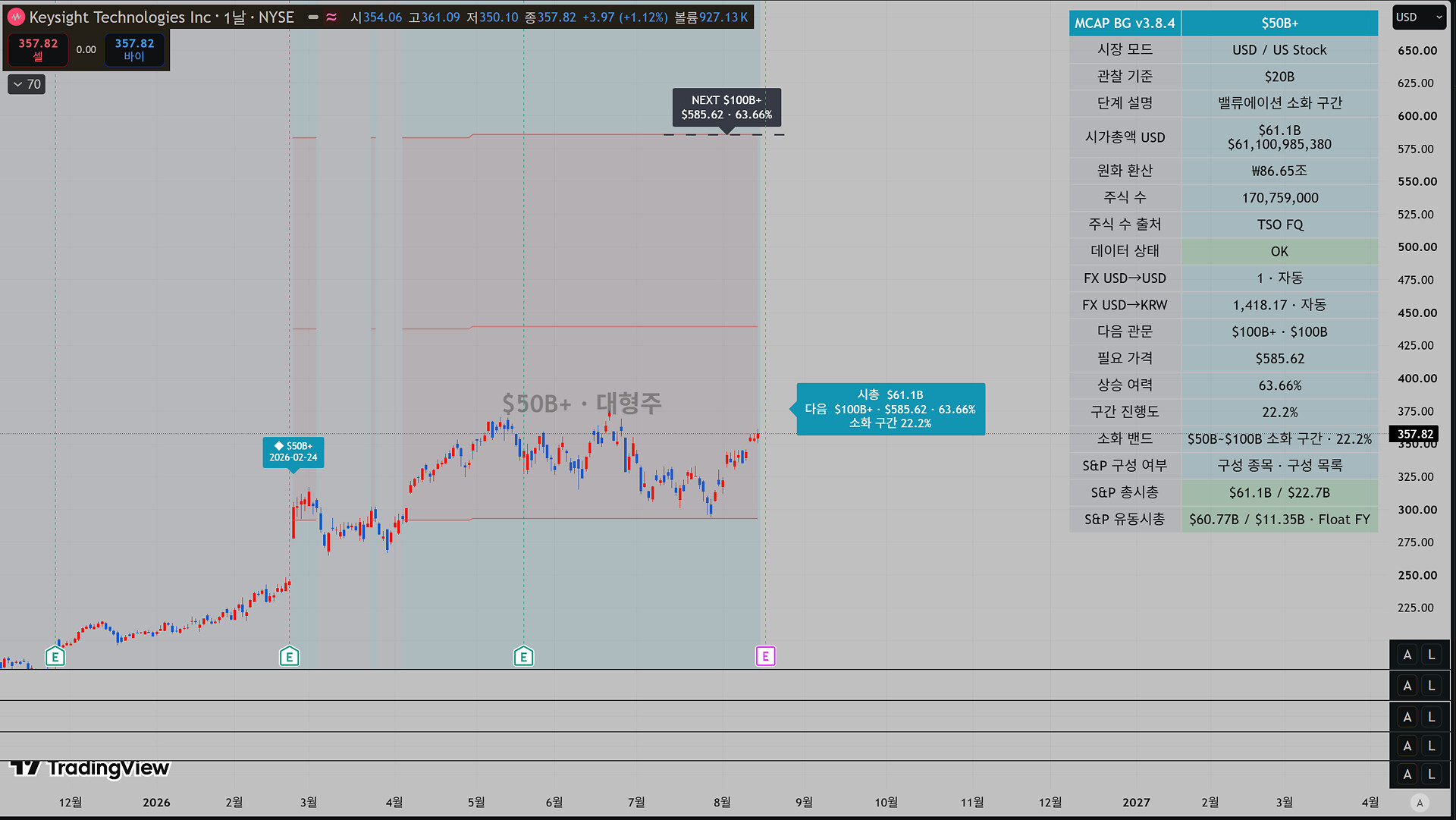1456x820 pixels.
Task: Click the pink approximately-equal indicator icon
Action: tap(331, 17)
